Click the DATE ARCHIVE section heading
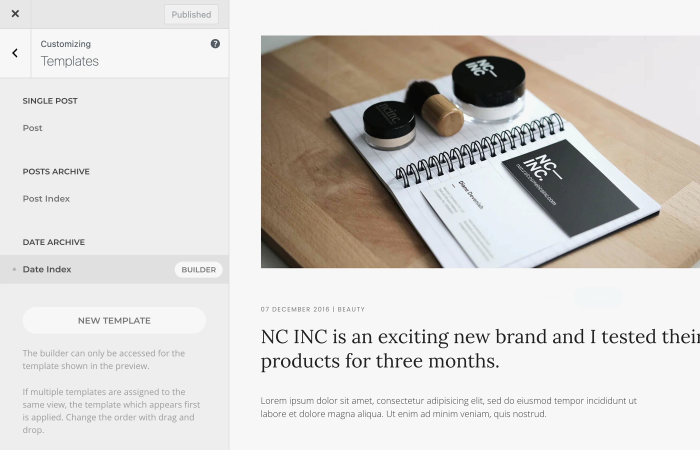The width and height of the screenshot is (700, 450). pyautogui.click(x=54, y=242)
